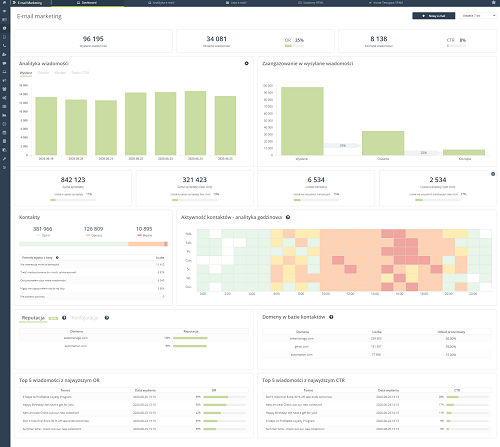This screenshot has height=447, width=500.
Task: Click help icon beside Powody wypisu z bazy
Action: tap(57, 258)
